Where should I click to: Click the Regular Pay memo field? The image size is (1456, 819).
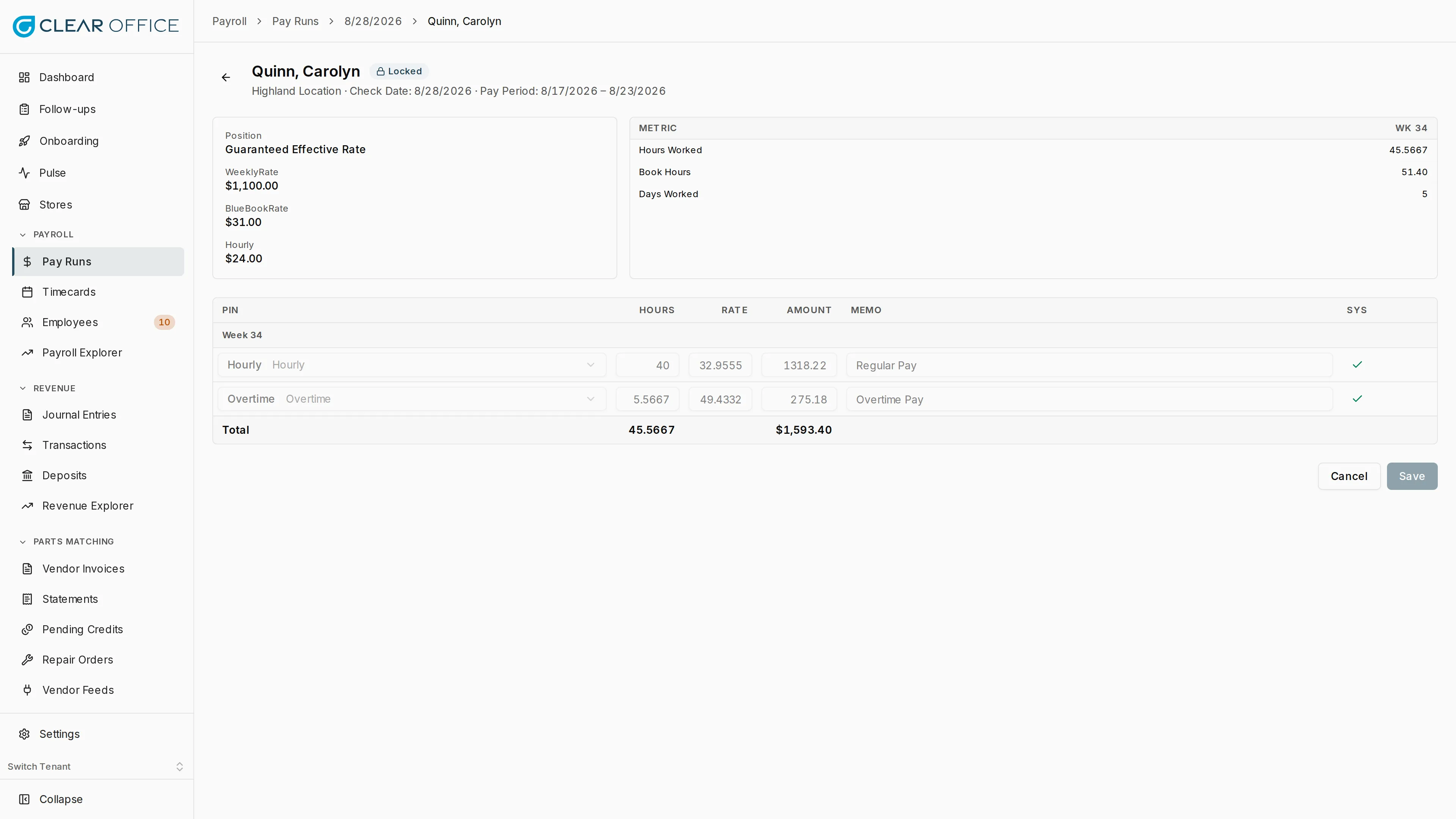pos(1089,365)
